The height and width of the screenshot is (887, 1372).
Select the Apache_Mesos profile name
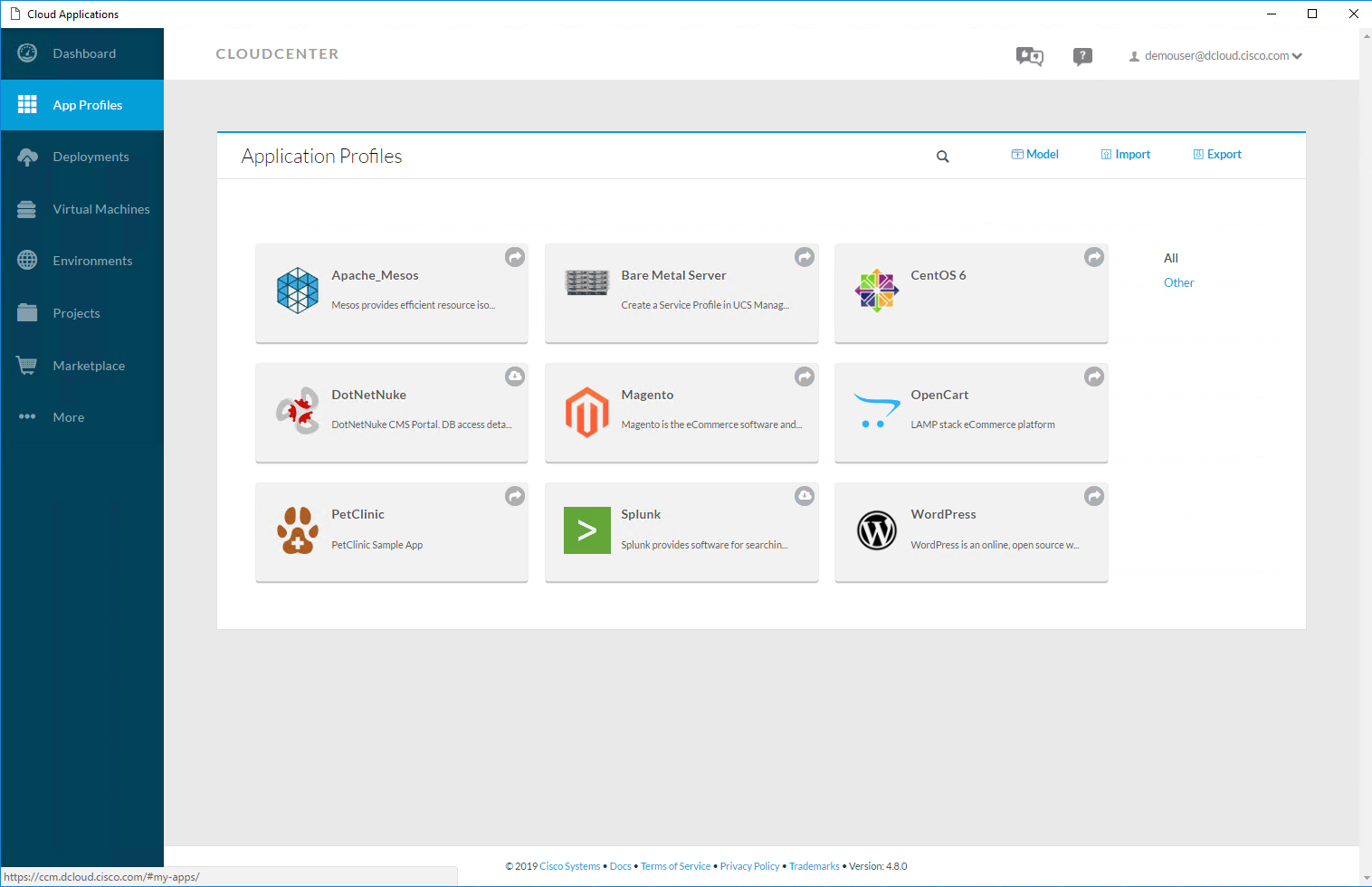375,275
